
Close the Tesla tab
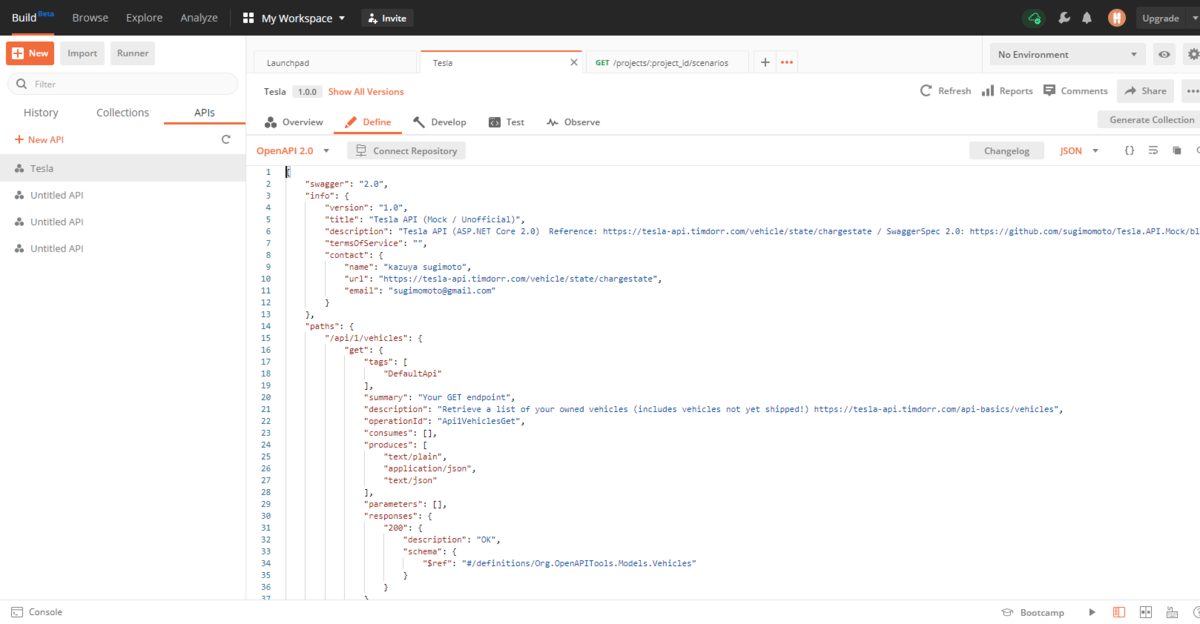(x=574, y=62)
